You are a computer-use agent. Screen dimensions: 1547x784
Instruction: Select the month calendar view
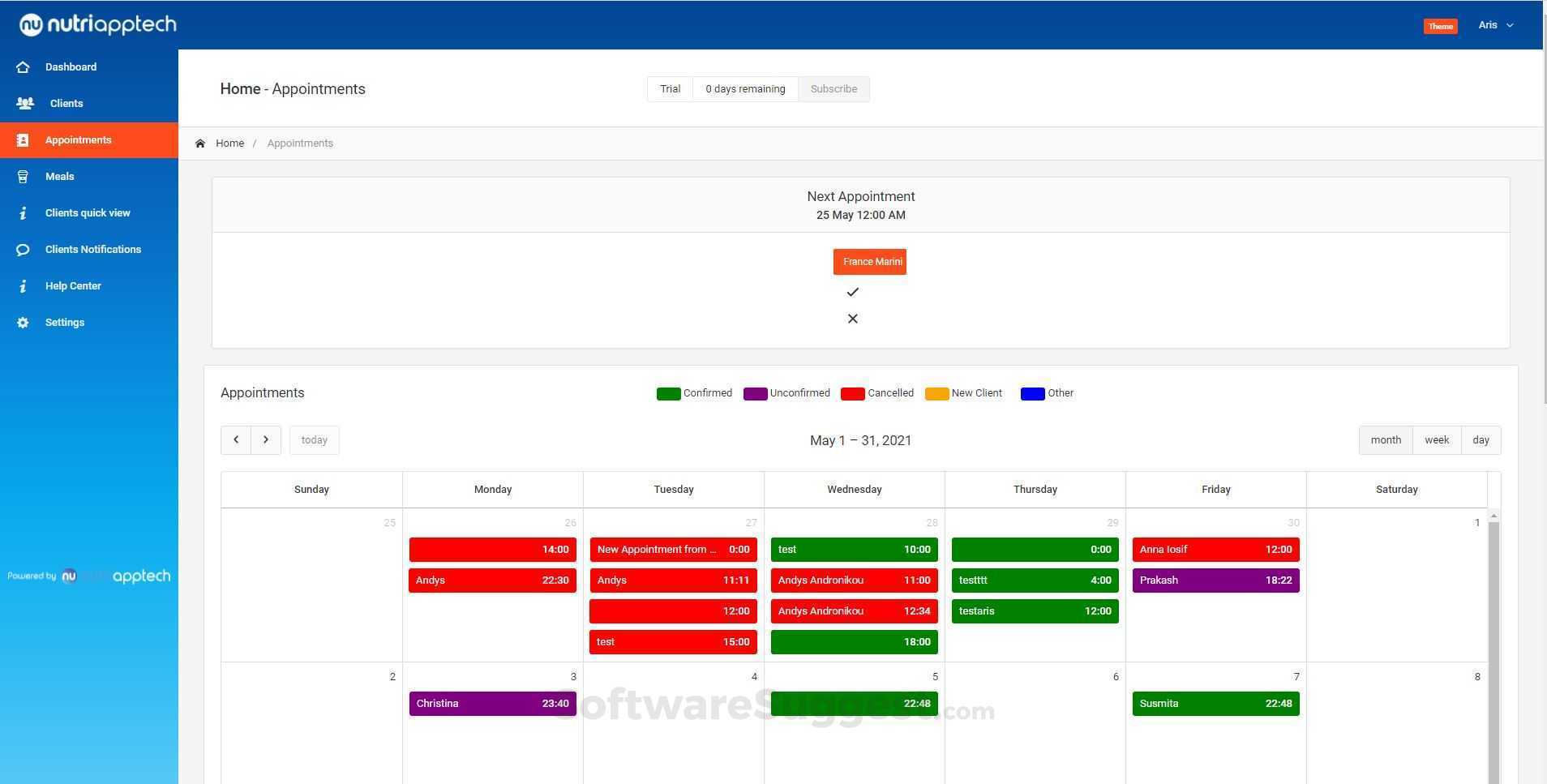1386,440
